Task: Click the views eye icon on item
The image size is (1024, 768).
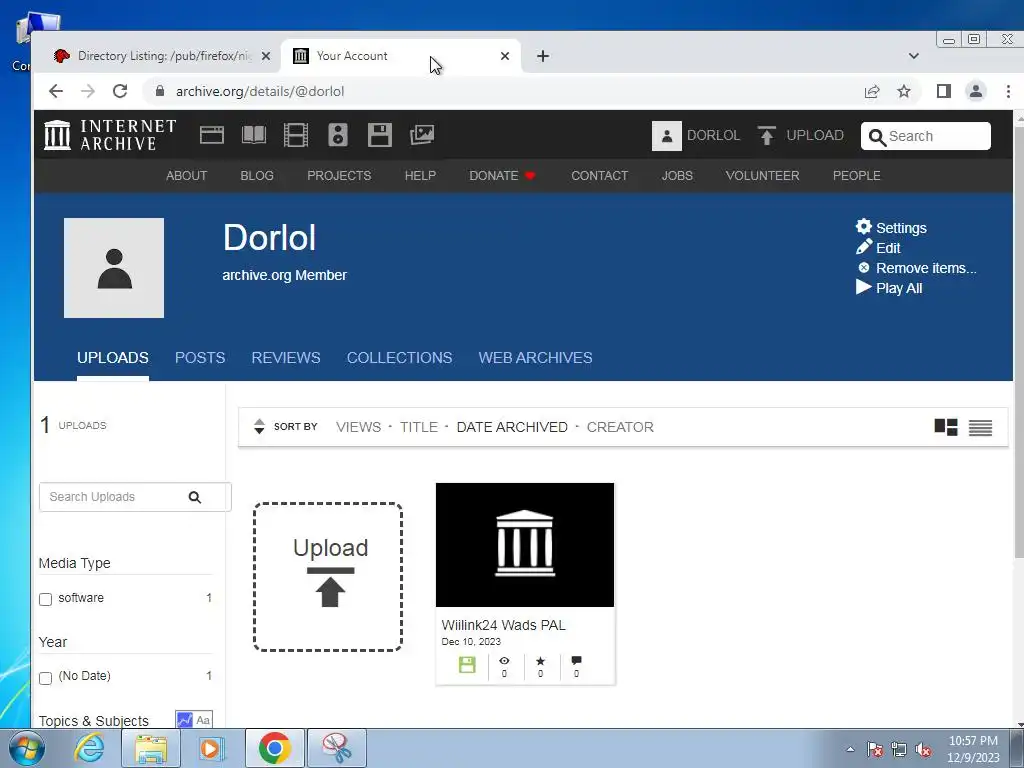Action: 504,661
